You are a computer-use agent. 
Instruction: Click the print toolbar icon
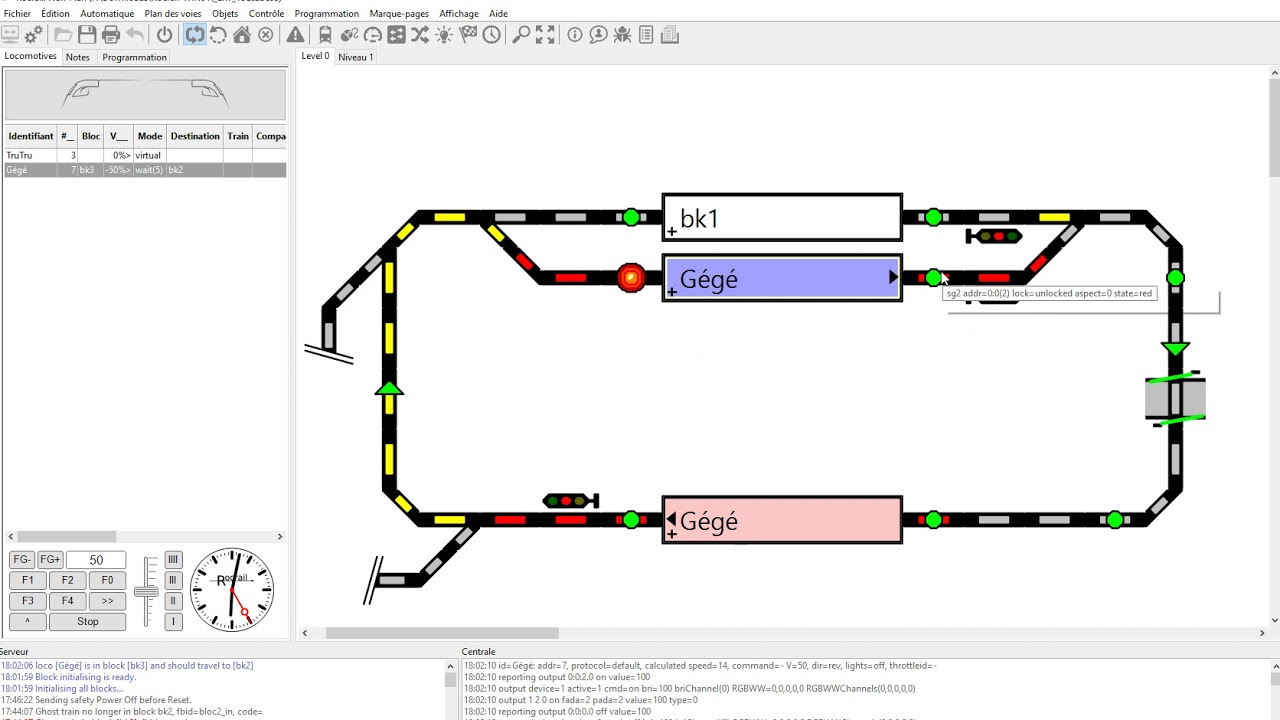coord(111,35)
